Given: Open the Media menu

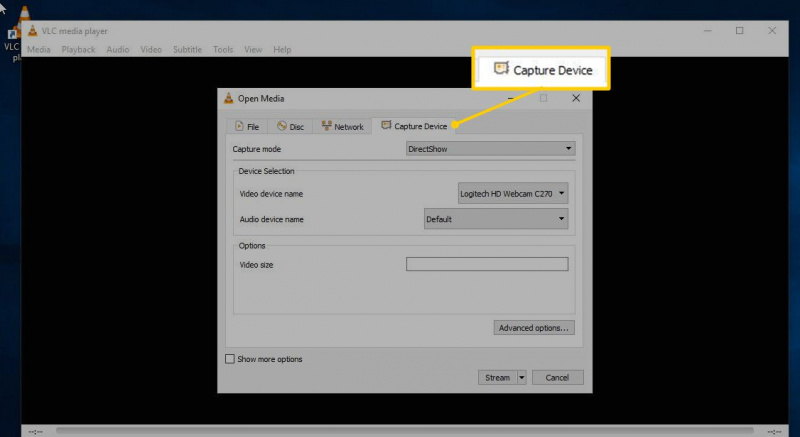Looking at the screenshot, I should [39, 49].
